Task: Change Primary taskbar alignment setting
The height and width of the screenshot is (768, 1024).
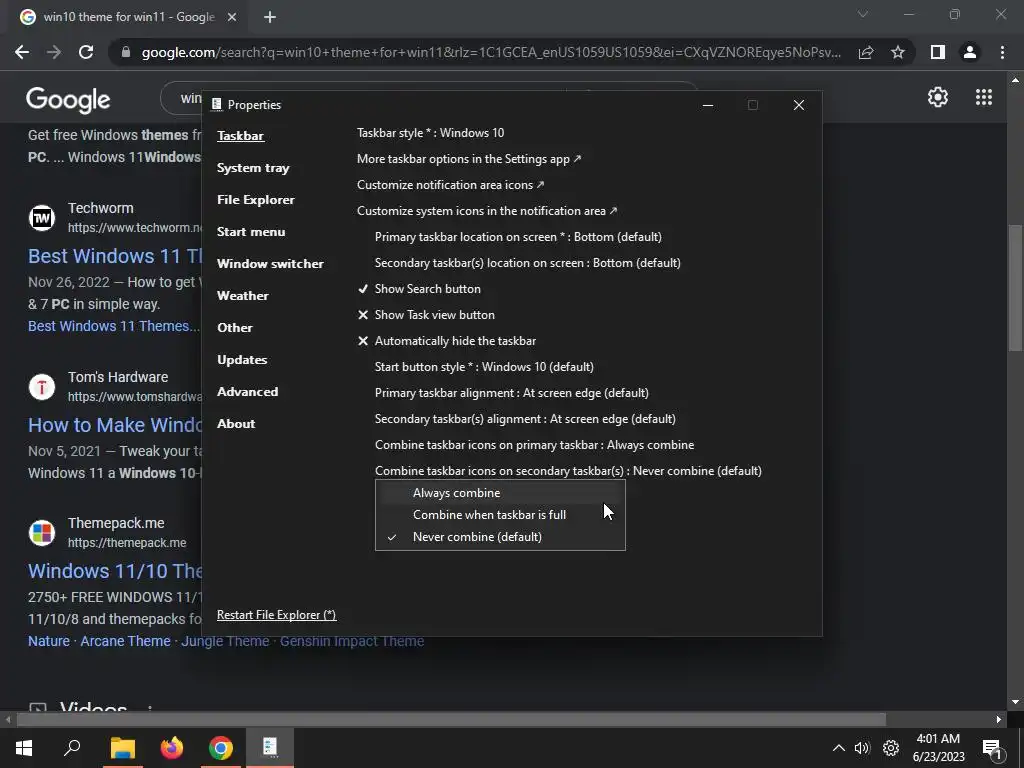Action: pyautogui.click(x=511, y=393)
